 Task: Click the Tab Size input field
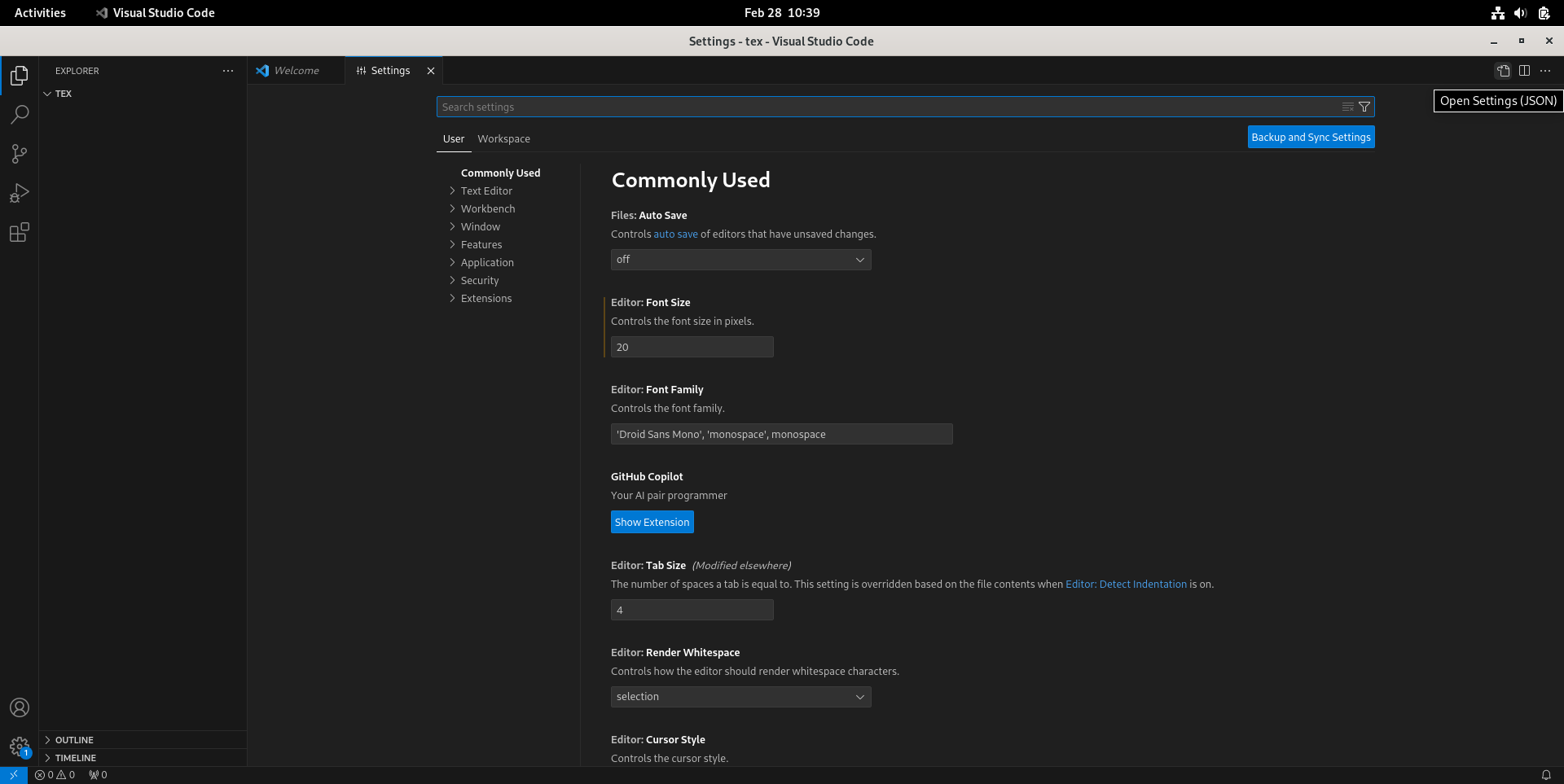pos(692,610)
